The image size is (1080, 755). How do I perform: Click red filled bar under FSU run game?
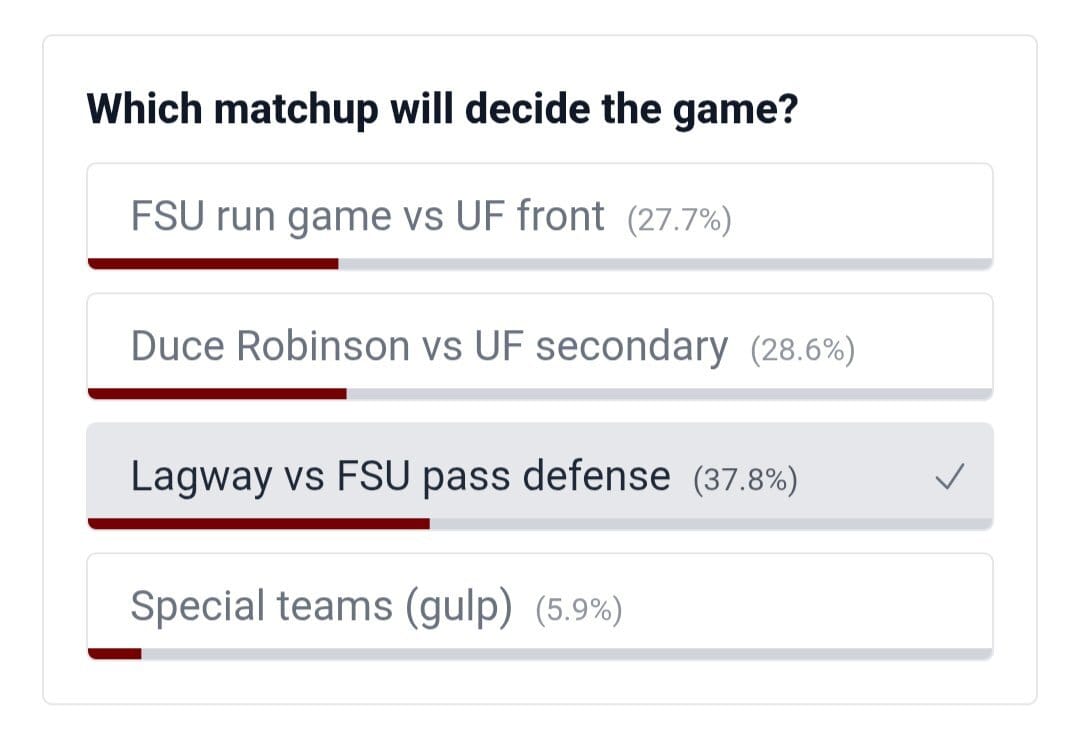213,264
